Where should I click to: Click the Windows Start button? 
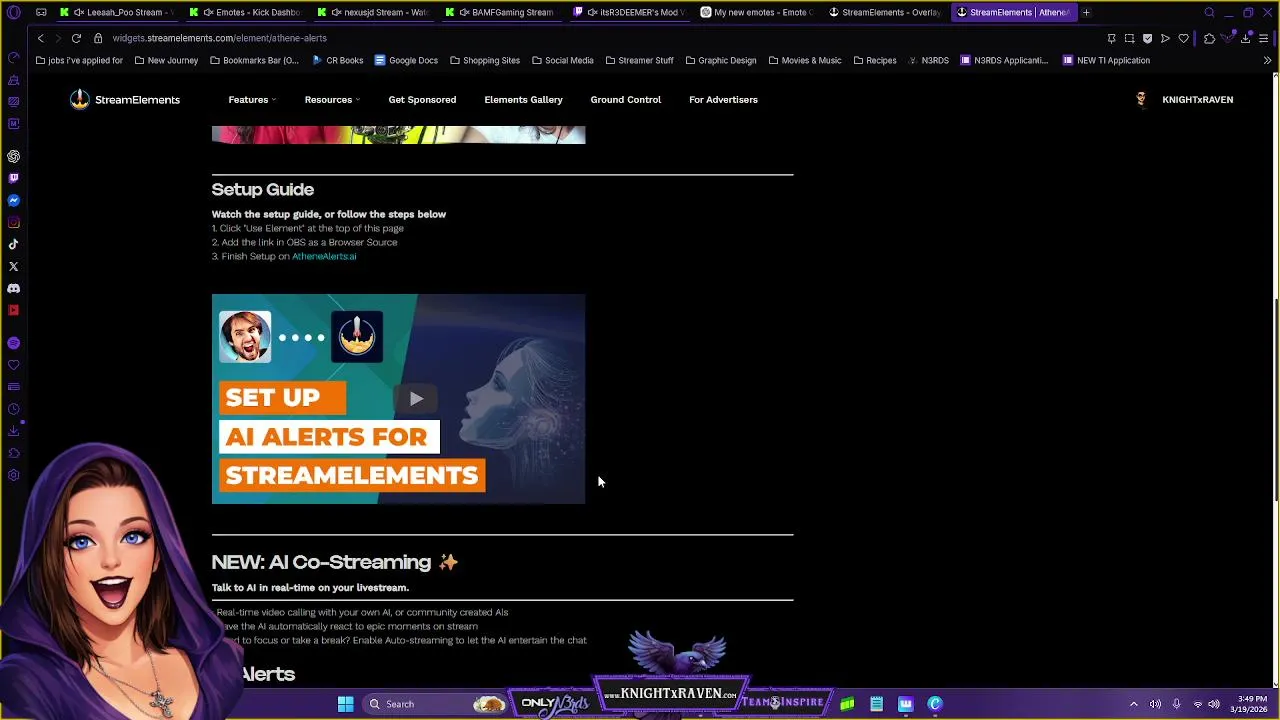pos(345,704)
